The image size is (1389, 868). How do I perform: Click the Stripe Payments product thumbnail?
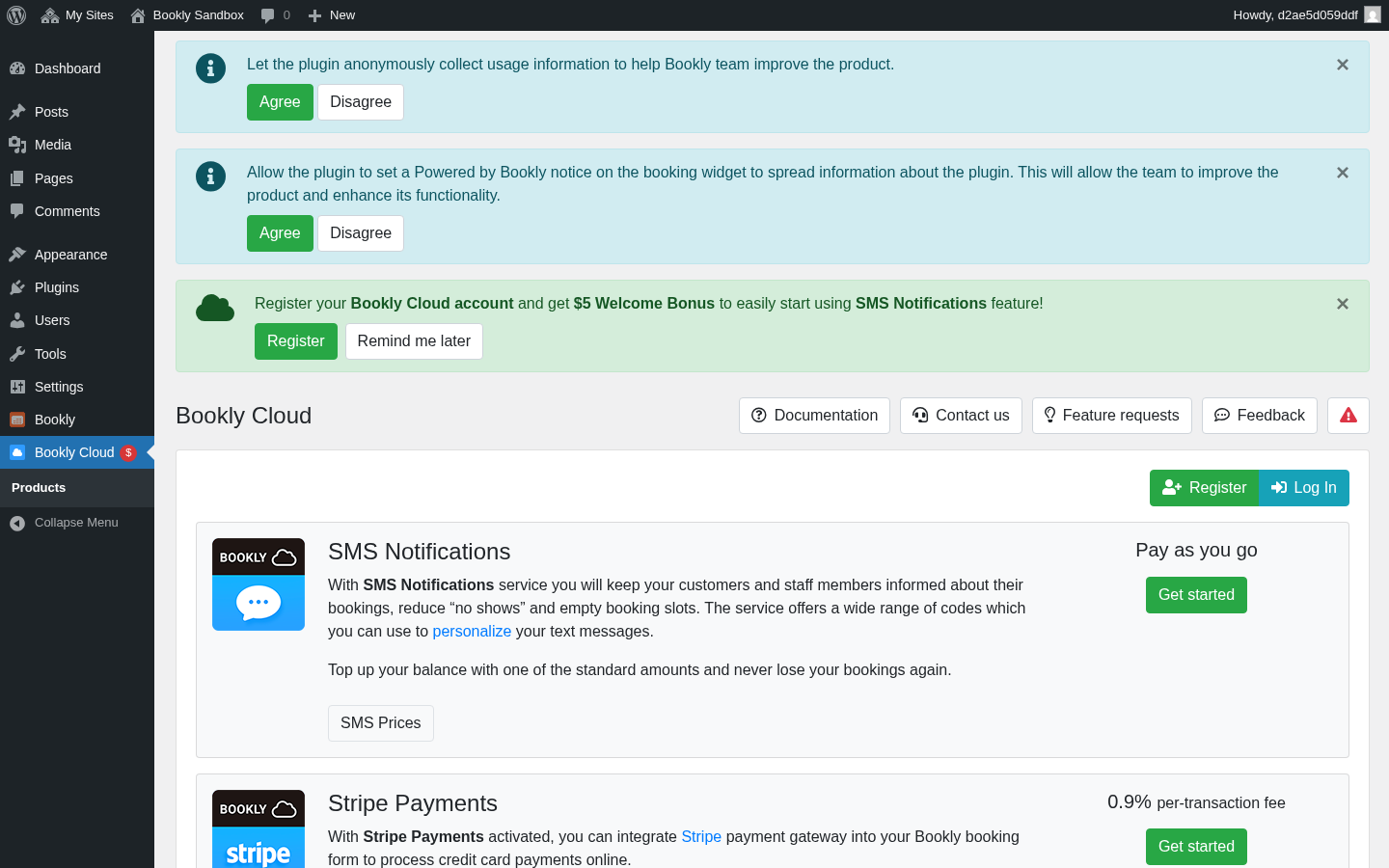259,829
